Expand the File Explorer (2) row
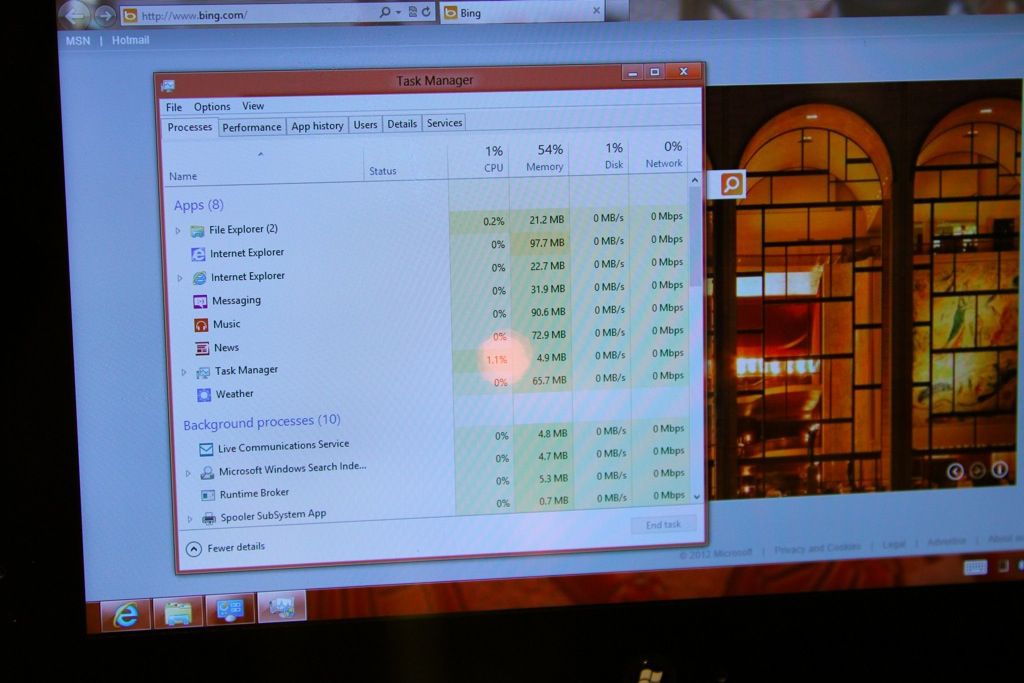 pos(178,230)
